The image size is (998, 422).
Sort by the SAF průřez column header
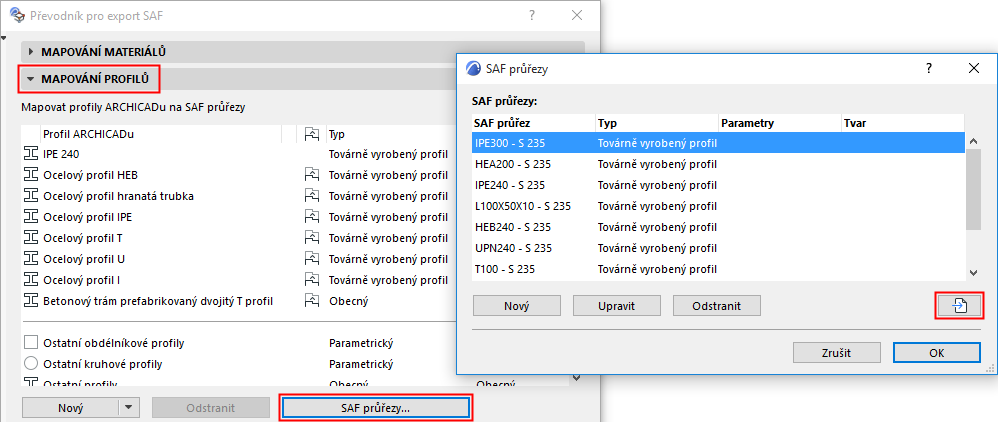pos(533,123)
